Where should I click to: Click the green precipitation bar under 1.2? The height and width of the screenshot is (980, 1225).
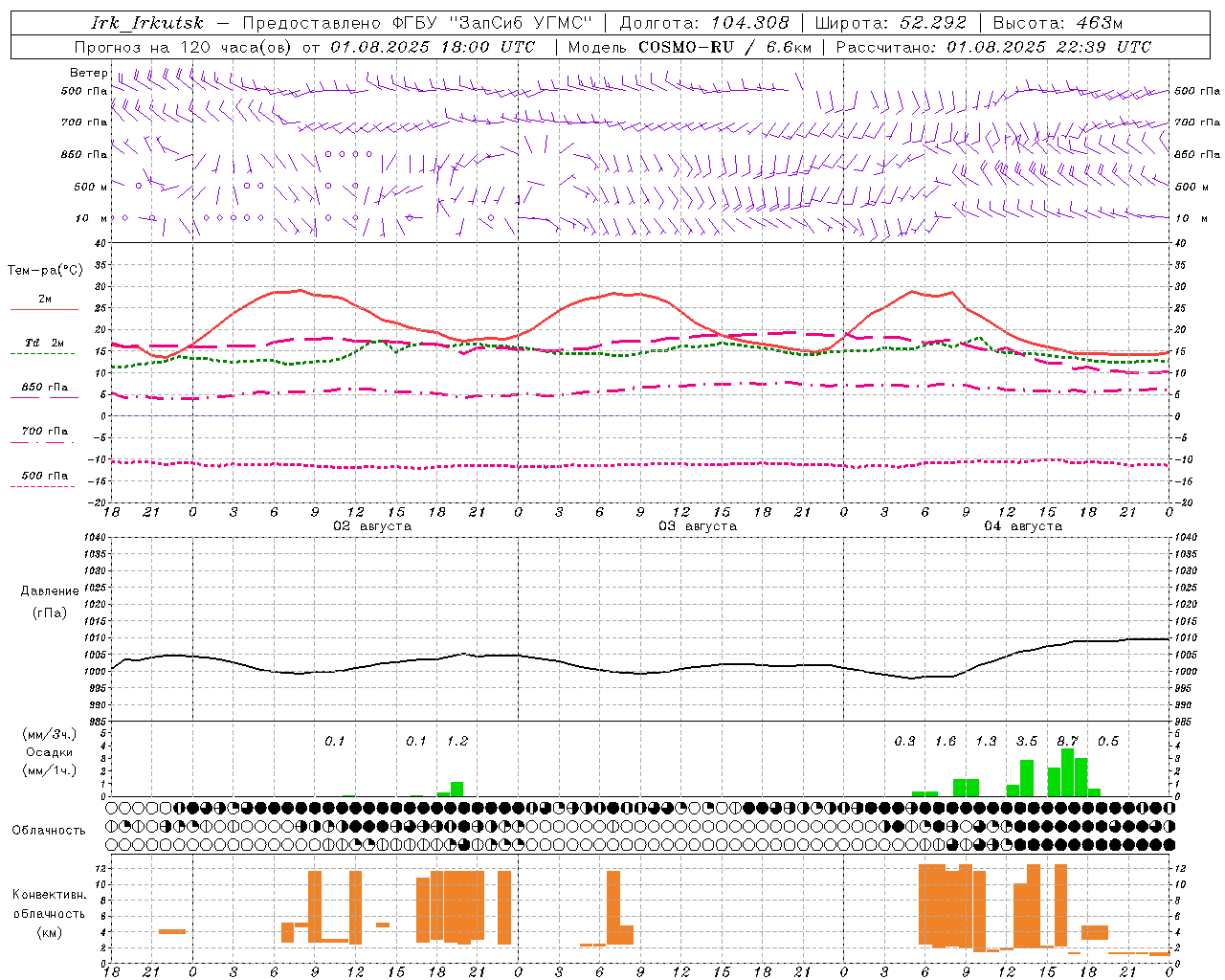click(x=457, y=790)
